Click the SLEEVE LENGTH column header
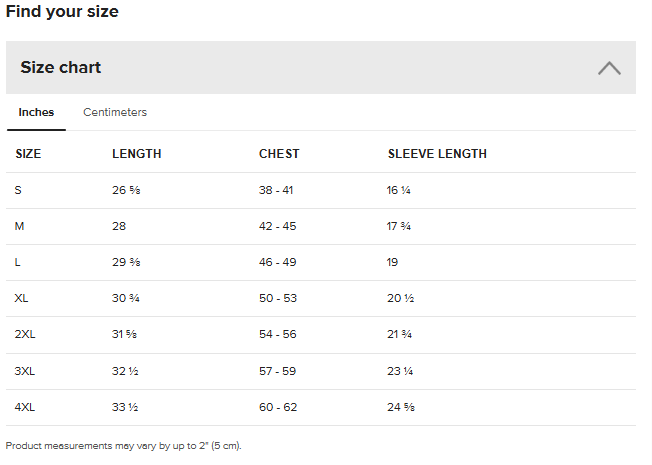The width and height of the screenshot is (652, 465). pos(437,154)
